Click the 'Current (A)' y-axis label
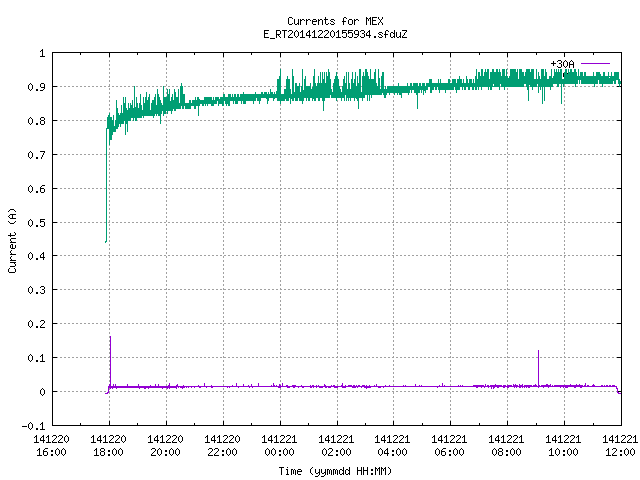The width and height of the screenshot is (640, 480). pyautogui.click(x=12, y=240)
